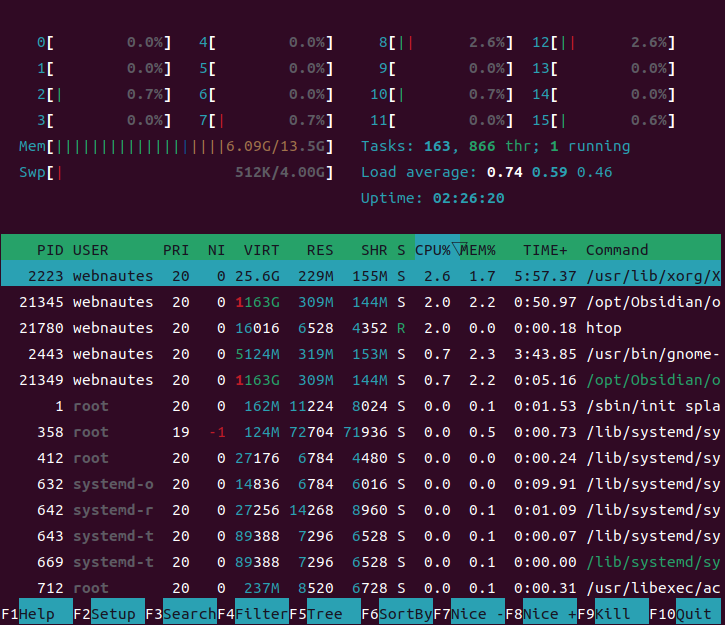Image resolution: width=725 pixels, height=625 pixels.
Task: Sort by PID column header
Action: (x=50, y=250)
